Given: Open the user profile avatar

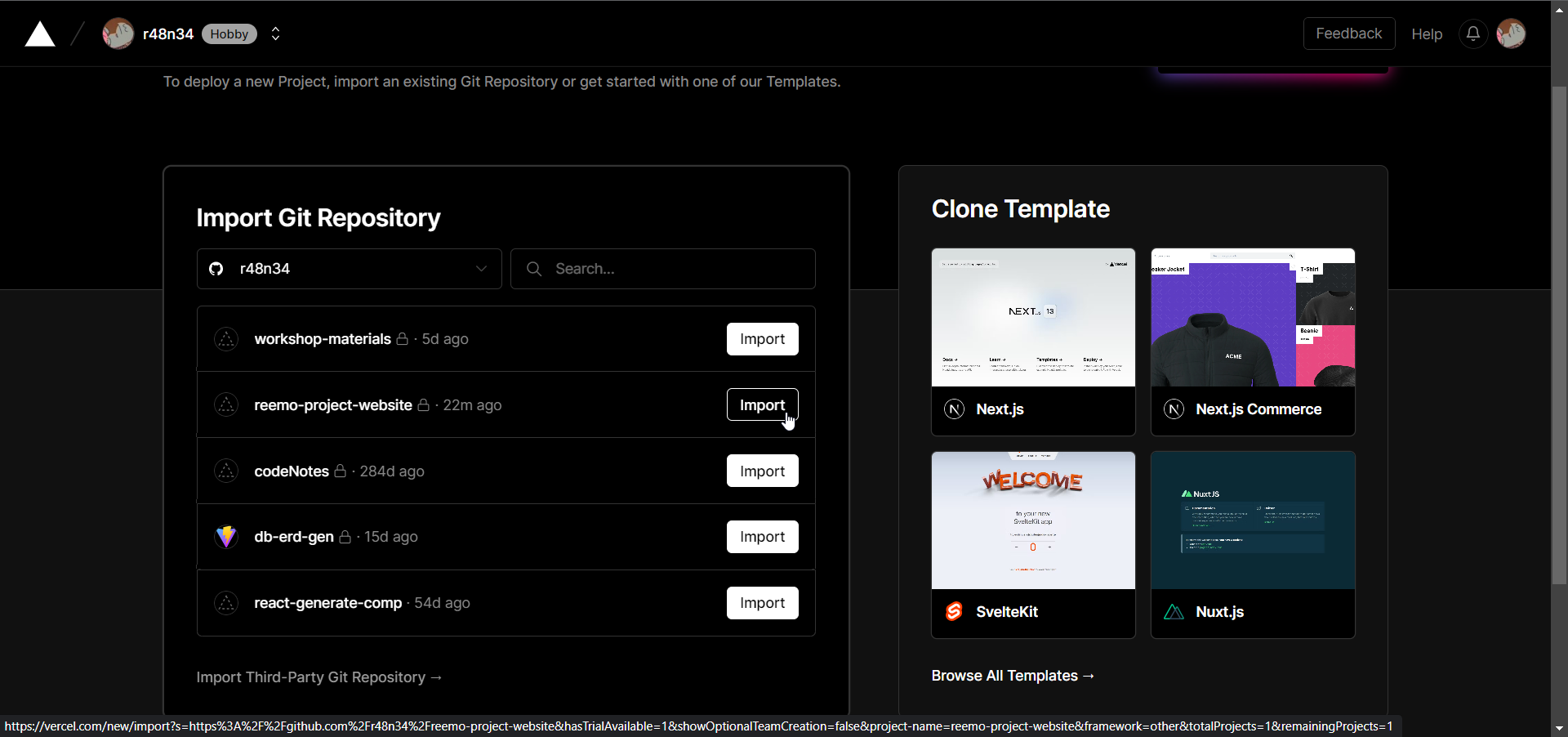Looking at the screenshot, I should 1511,33.
